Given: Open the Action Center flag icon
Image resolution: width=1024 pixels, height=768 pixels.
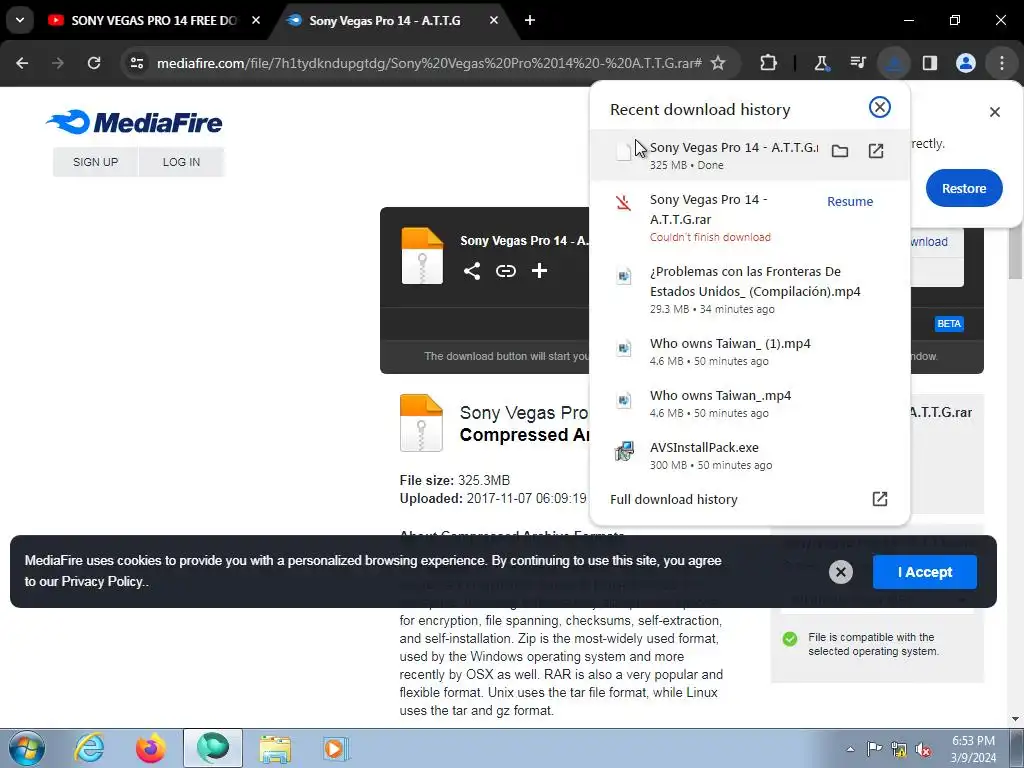Looking at the screenshot, I should (x=874, y=749).
